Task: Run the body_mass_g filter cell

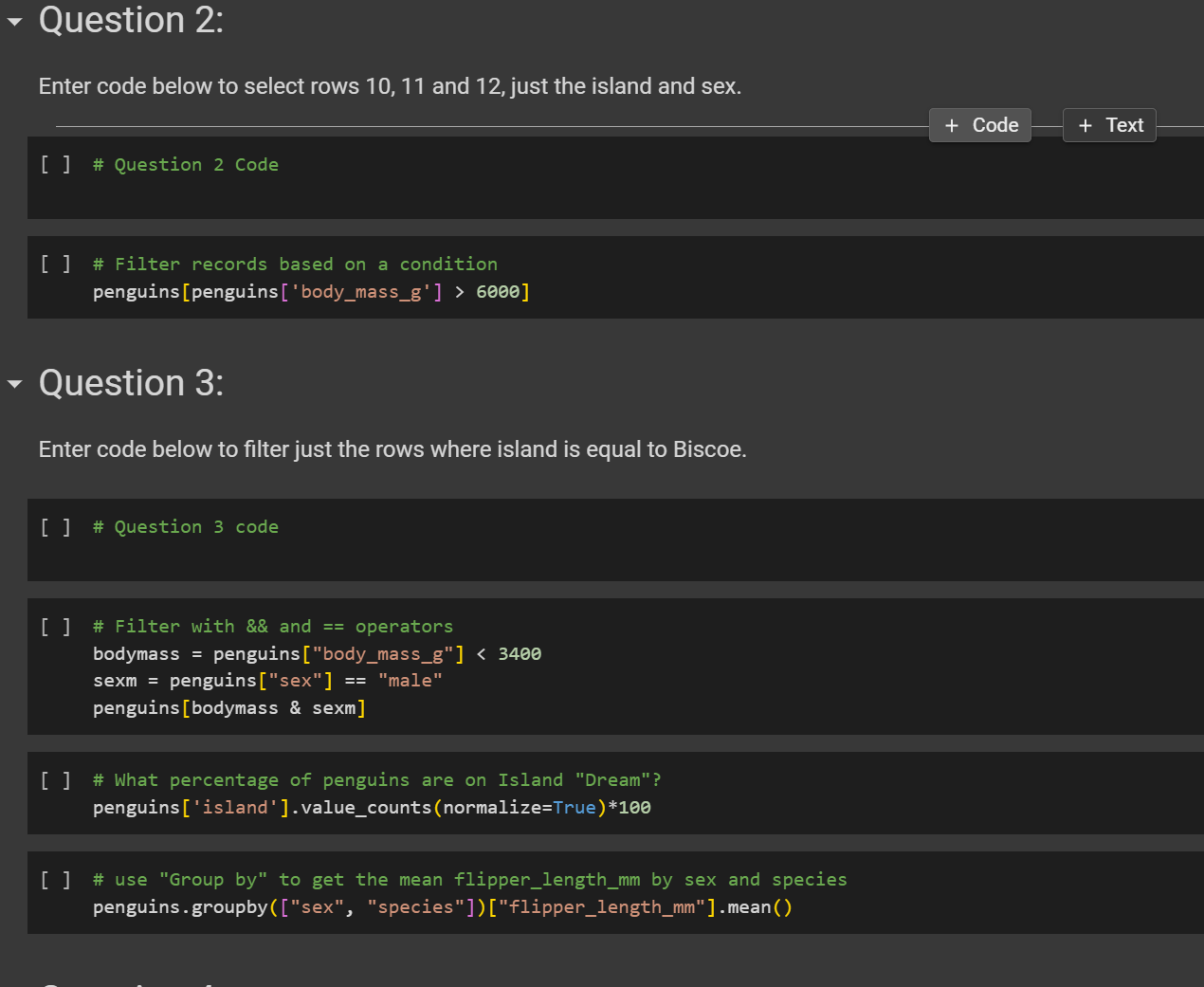Action: pos(56,264)
